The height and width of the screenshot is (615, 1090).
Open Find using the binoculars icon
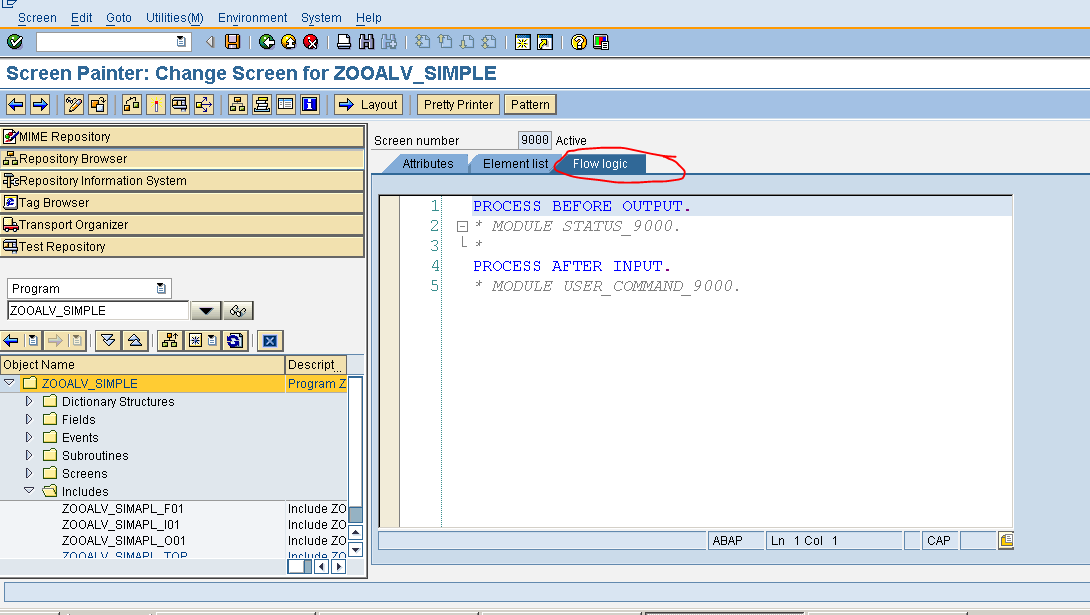click(x=365, y=42)
